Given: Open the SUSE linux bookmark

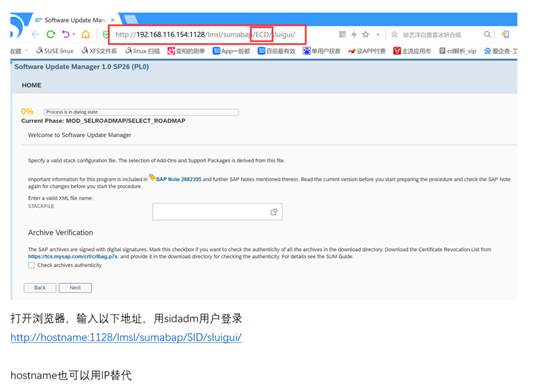Looking at the screenshot, I should point(55,51).
